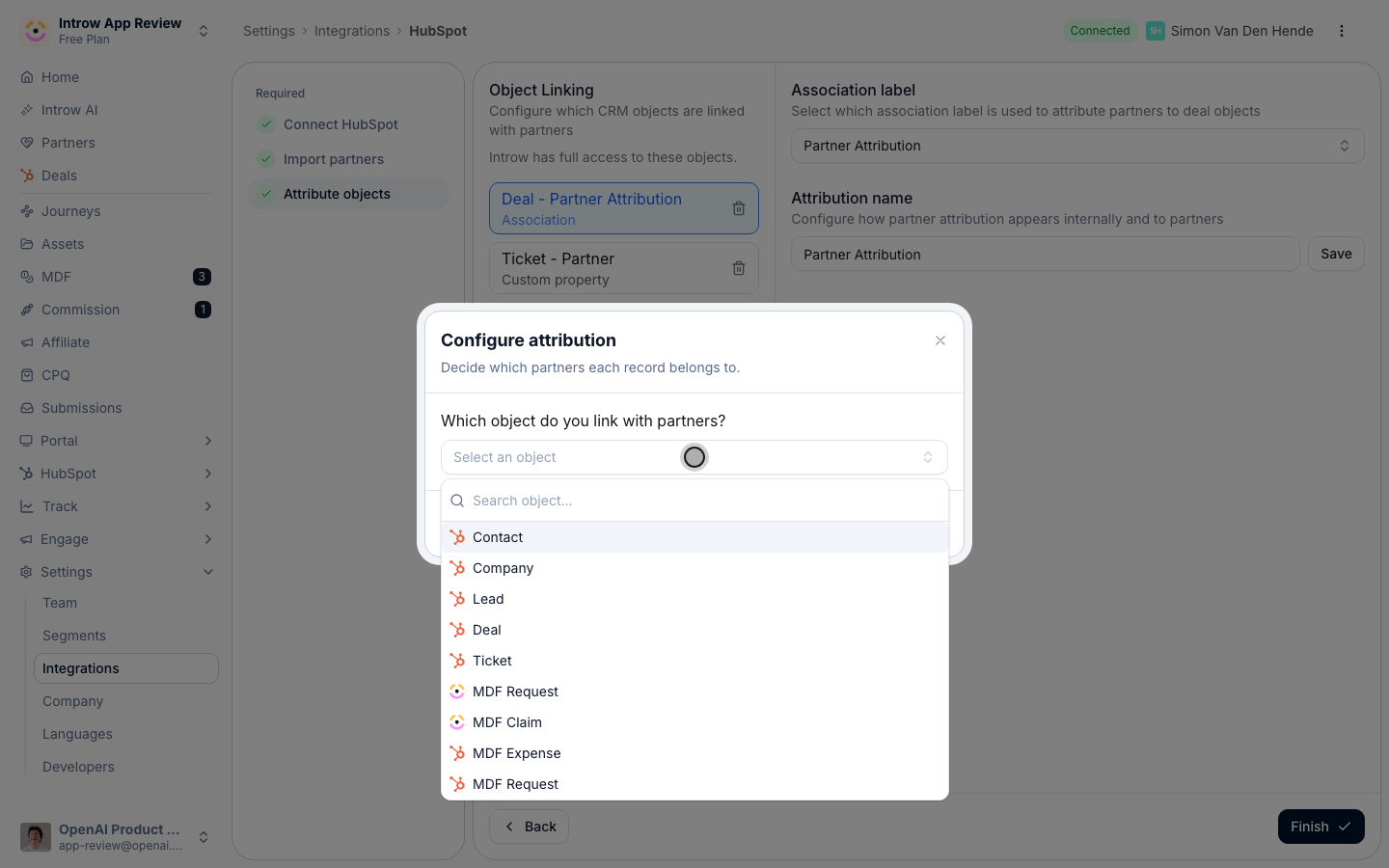Click the Submissions inbox icon
The width and height of the screenshot is (1389, 868).
pos(27,408)
